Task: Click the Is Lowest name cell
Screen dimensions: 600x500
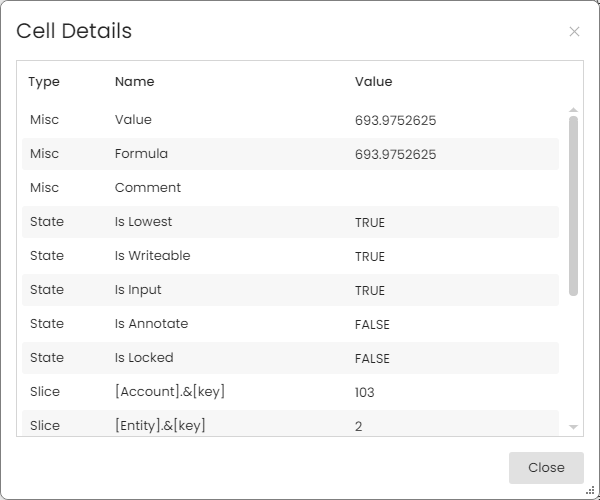Action: click(143, 221)
